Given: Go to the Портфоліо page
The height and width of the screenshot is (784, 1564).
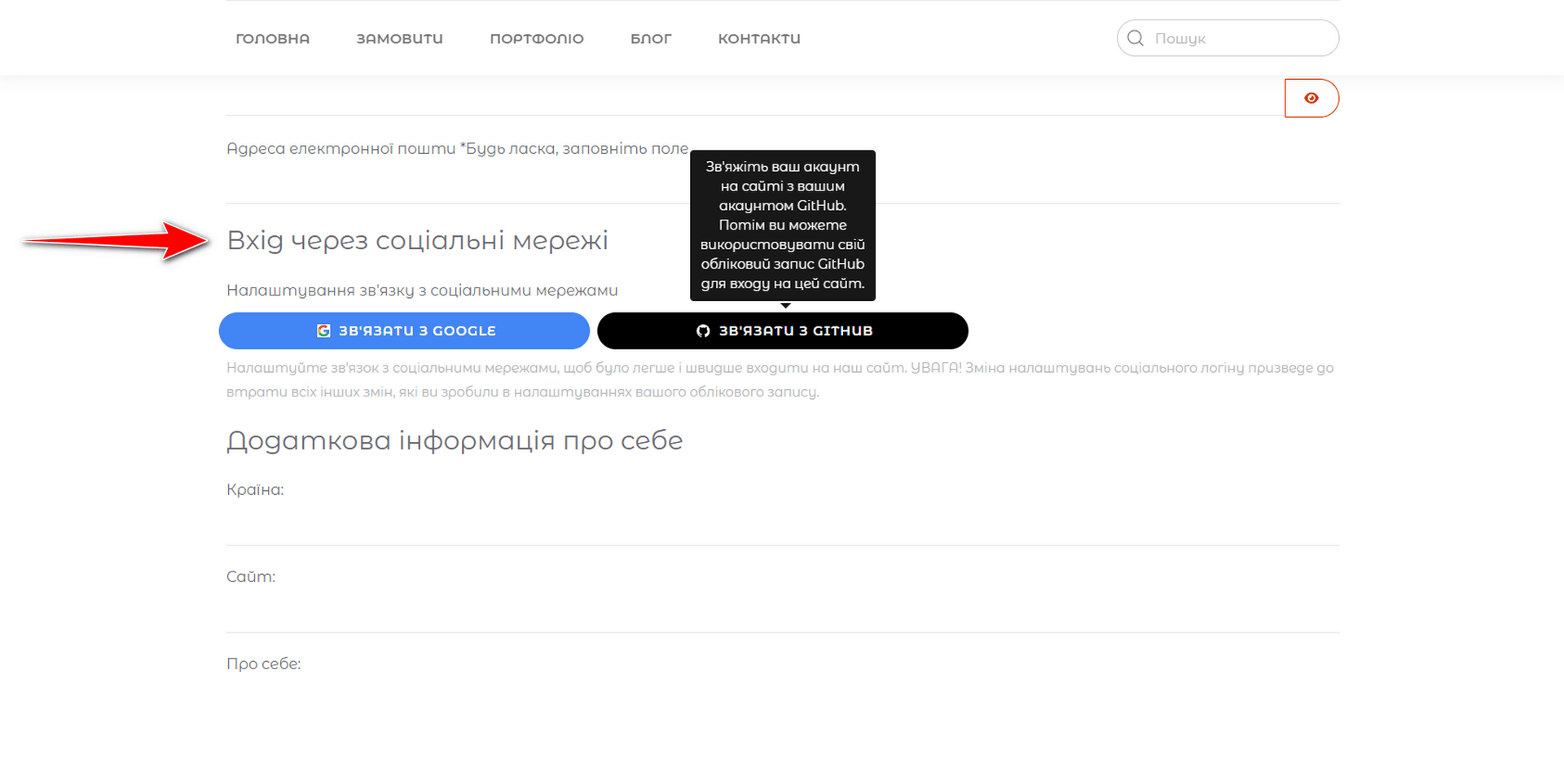Looking at the screenshot, I should click(537, 38).
